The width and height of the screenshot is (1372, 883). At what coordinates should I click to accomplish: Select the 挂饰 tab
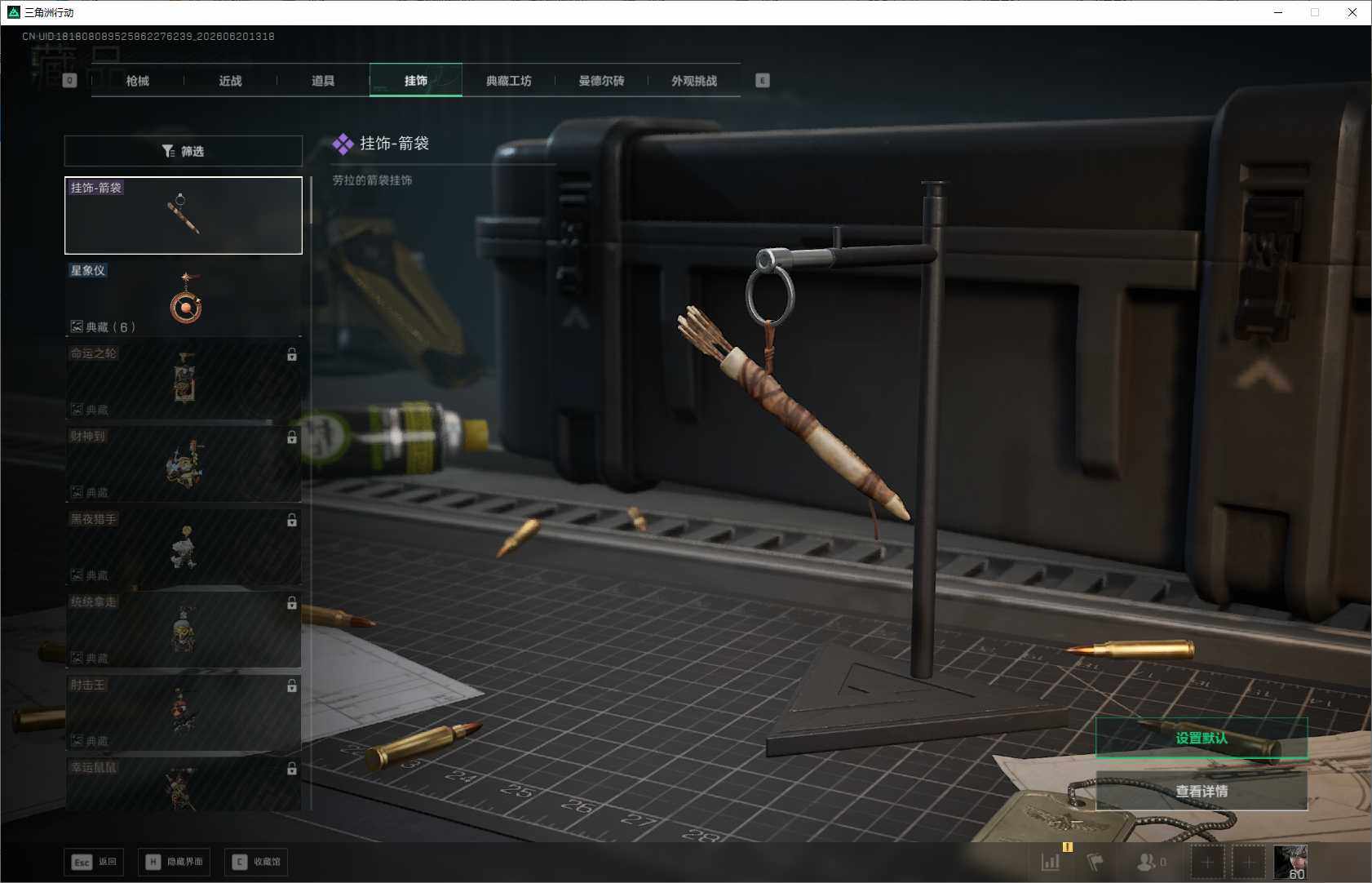coord(416,80)
